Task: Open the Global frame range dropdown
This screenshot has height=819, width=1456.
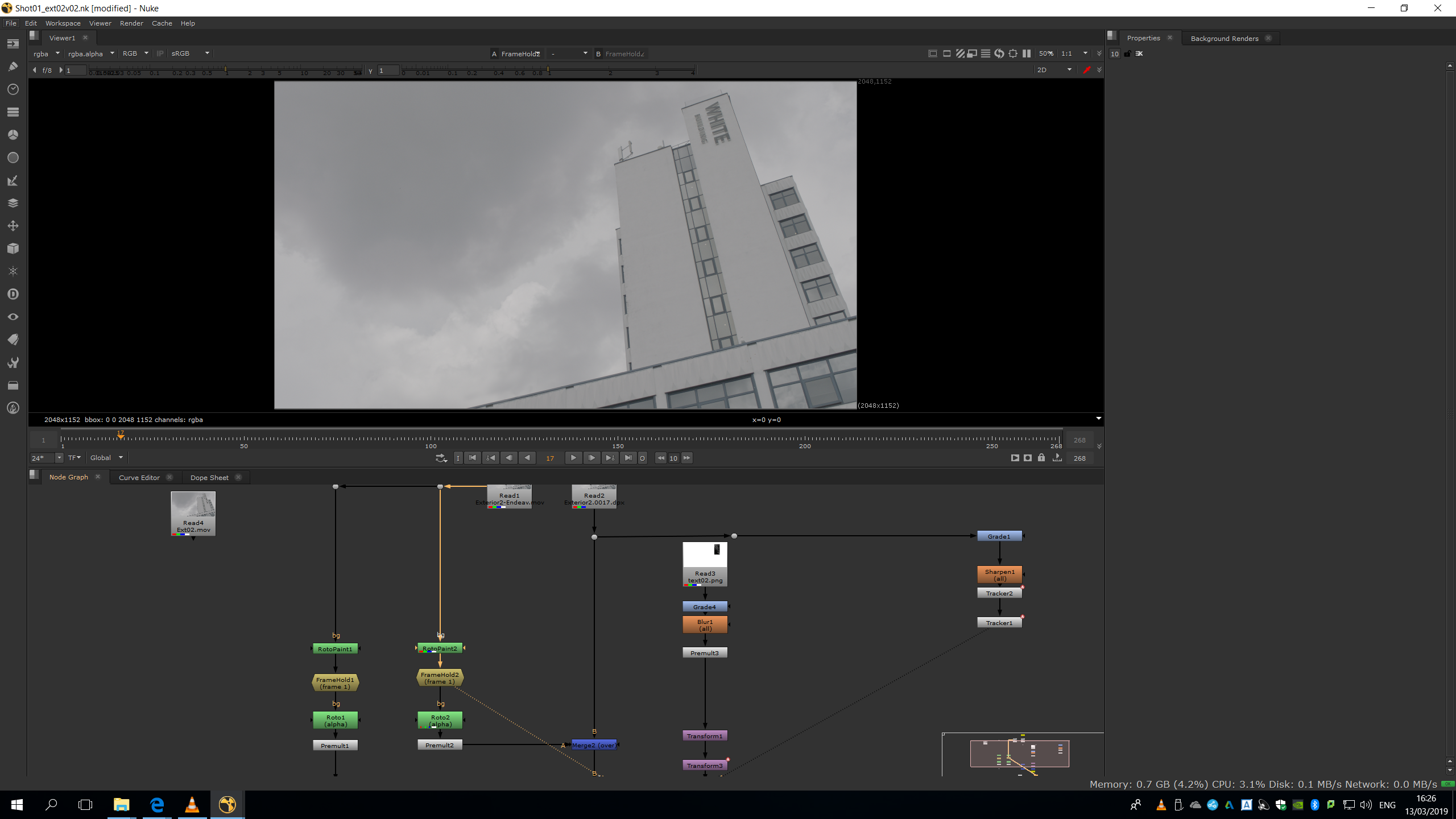Action: point(106,458)
